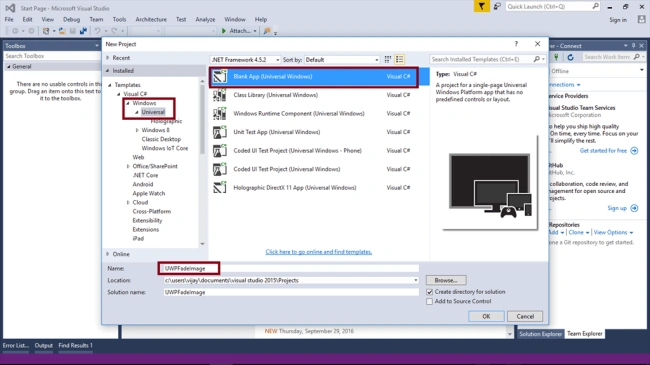This screenshot has height=365, width=650.
Task: Click the green Attach play icon
Action: tap(224, 31)
